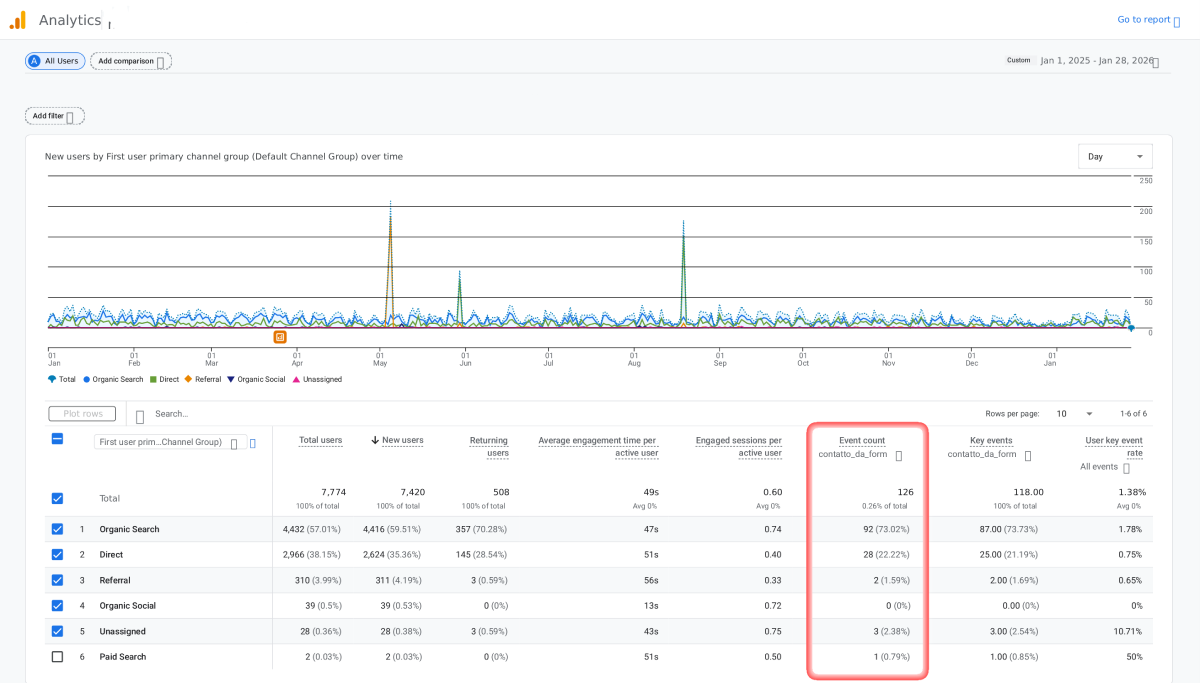Click the Organic Social legend swatch
1200x683 pixels.
pos(231,379)
